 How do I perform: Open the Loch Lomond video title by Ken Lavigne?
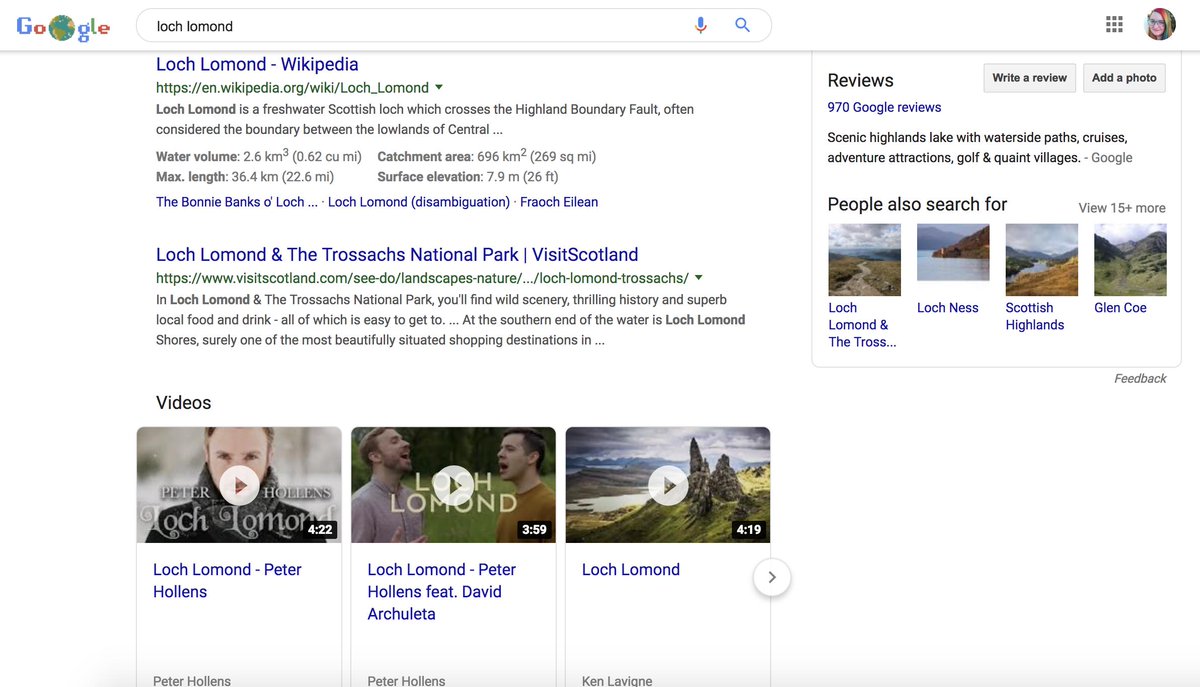click(631, 570)
